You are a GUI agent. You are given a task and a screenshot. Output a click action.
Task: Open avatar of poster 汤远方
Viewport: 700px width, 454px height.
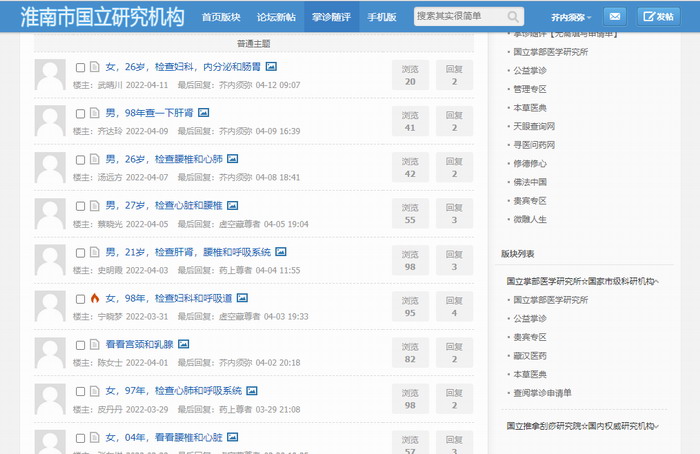click(50, 167)
